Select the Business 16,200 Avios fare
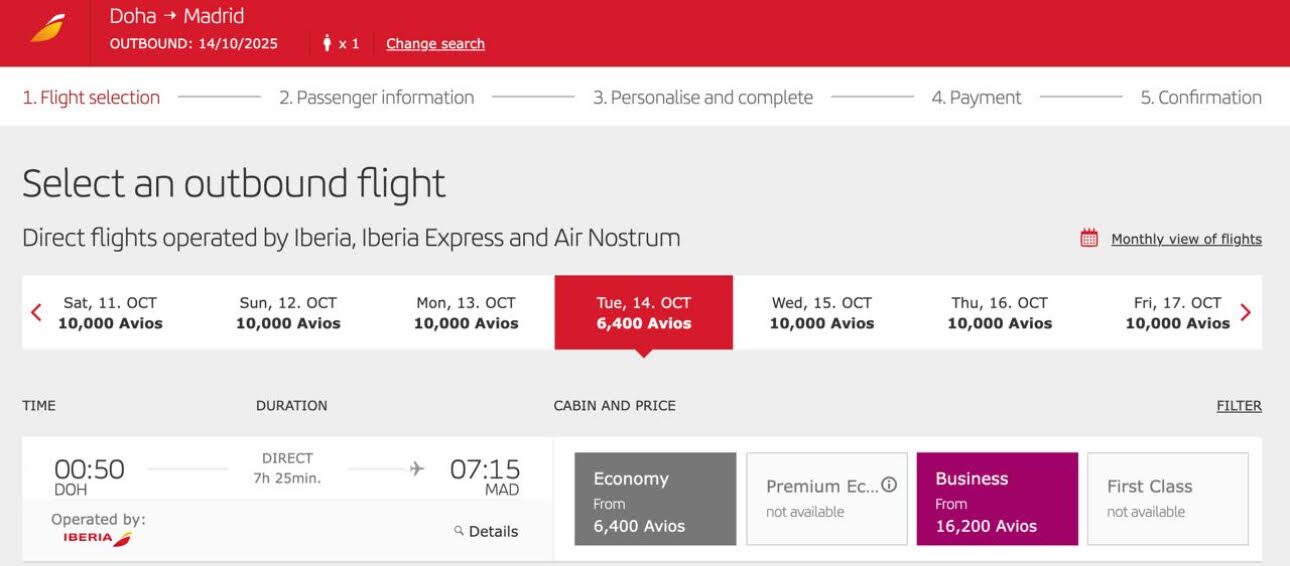The image size is (1290, 566). (x=997, y=499)
